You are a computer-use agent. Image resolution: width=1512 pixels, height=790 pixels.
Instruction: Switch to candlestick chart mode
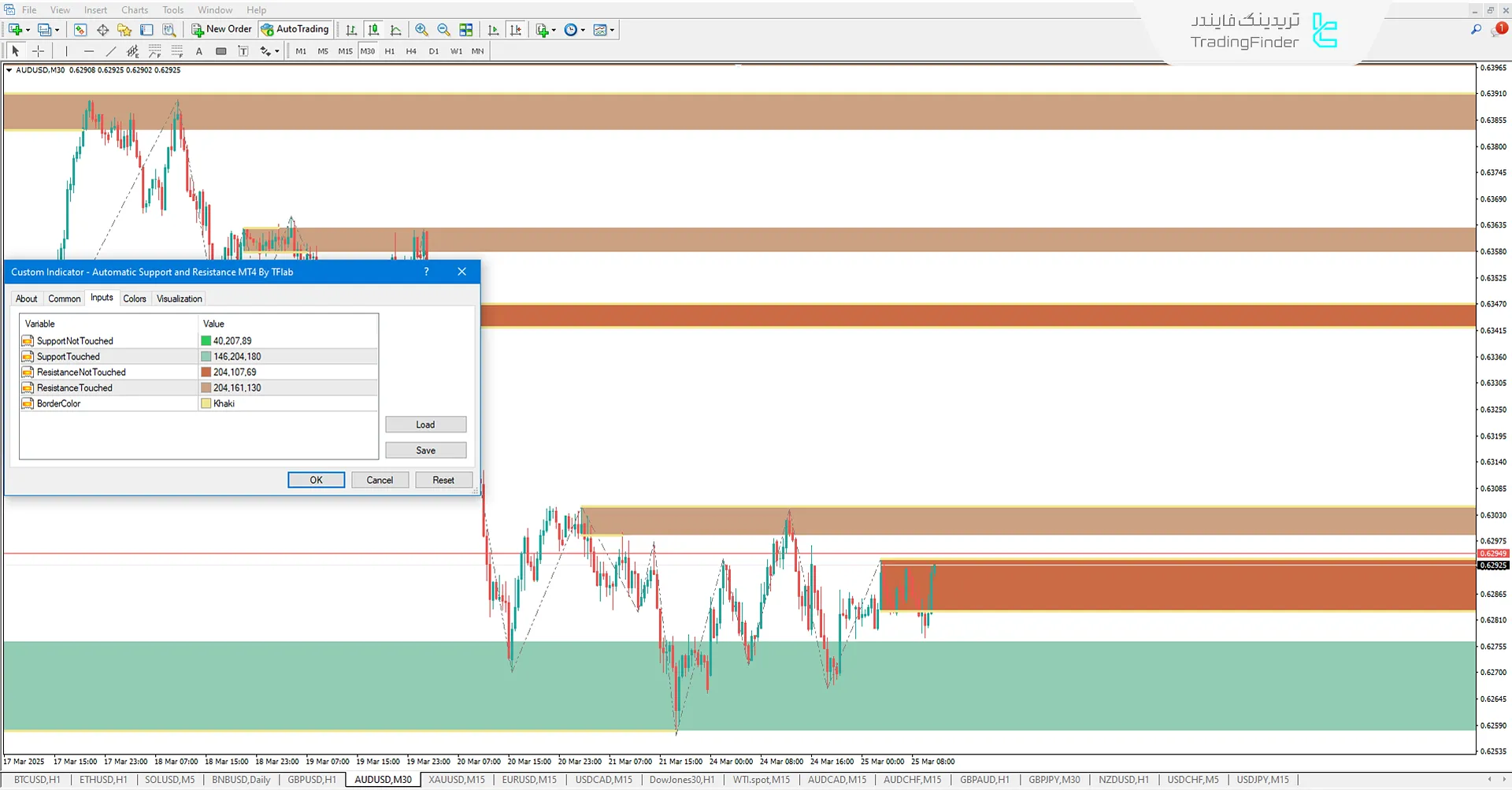(x=373, y=30)
